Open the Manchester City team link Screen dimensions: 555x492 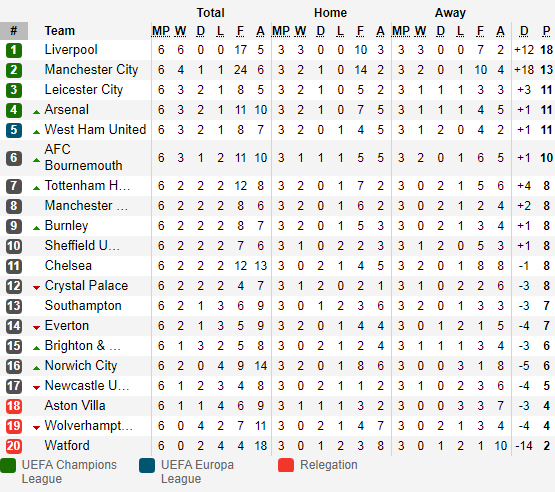pyautogui.click(x=91, y=70)
